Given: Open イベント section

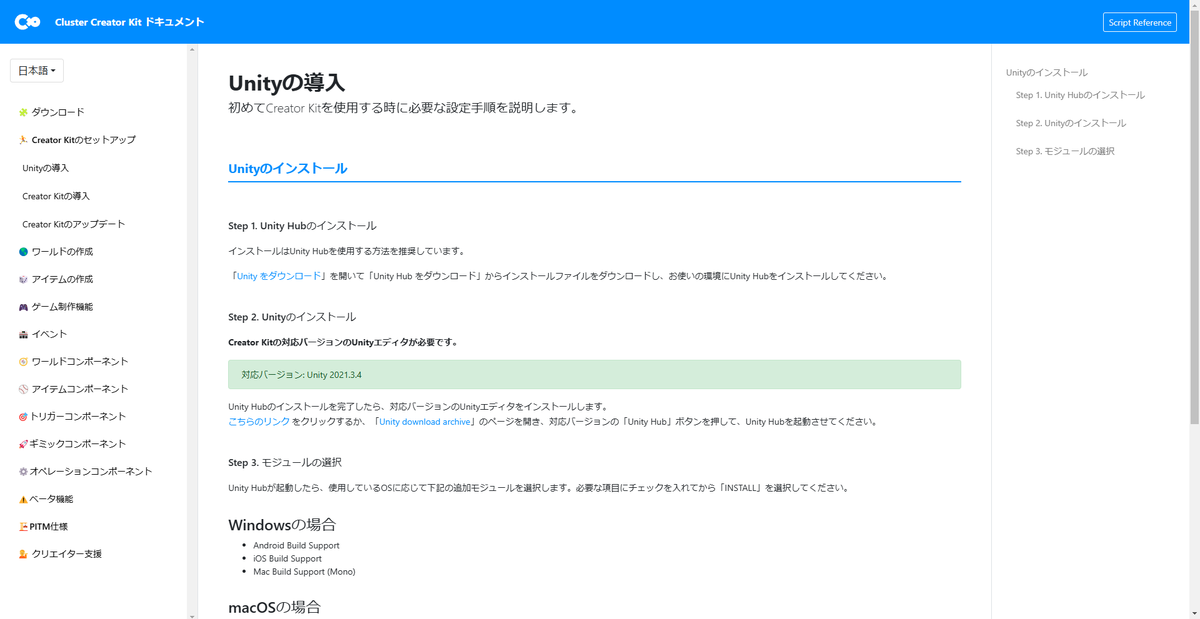Looking at the screenshot, I should click(x=50, y=334).
